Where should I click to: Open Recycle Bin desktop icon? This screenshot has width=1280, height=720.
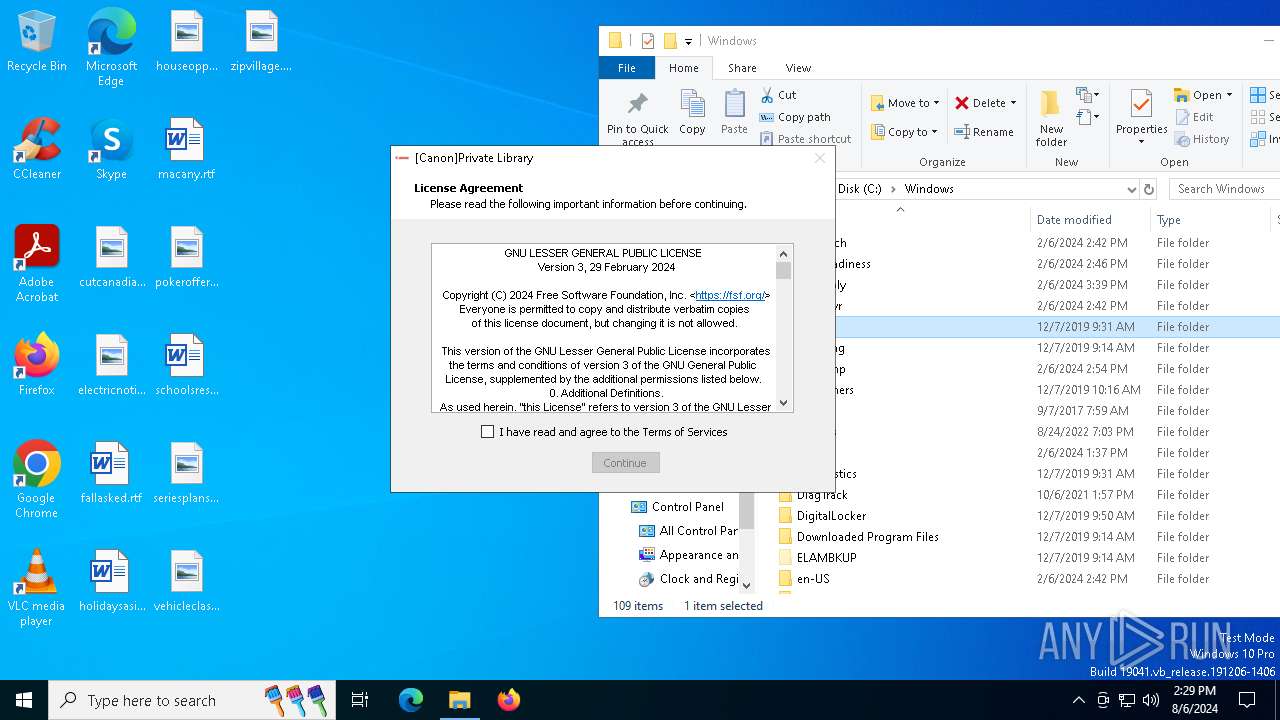(x=37, y=41)
